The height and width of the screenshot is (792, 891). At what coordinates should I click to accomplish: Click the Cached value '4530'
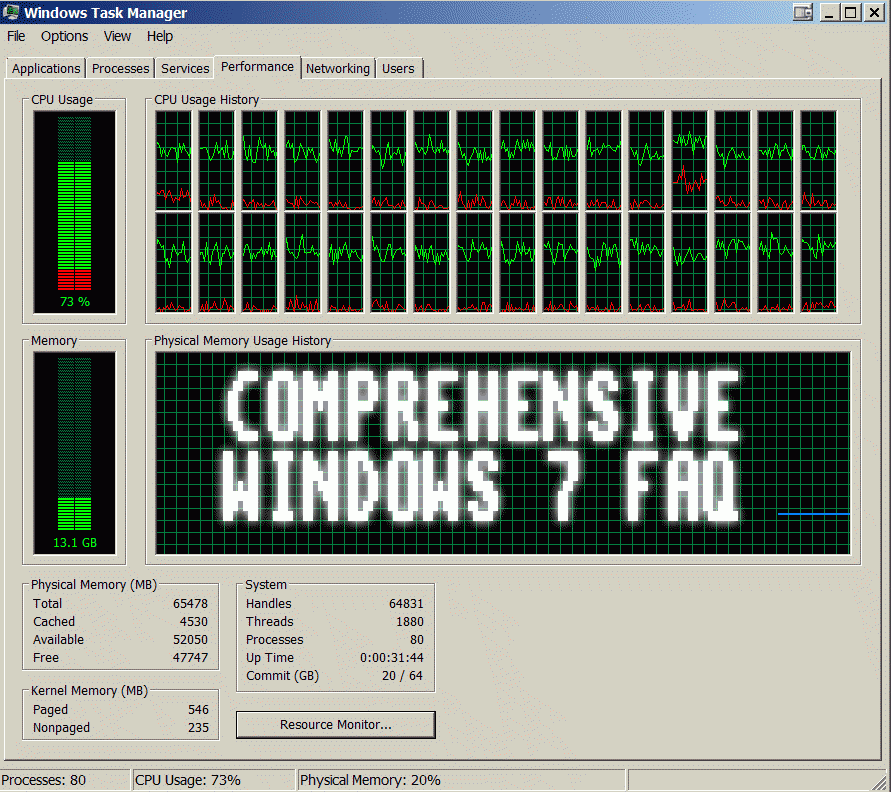click(194, 622)
